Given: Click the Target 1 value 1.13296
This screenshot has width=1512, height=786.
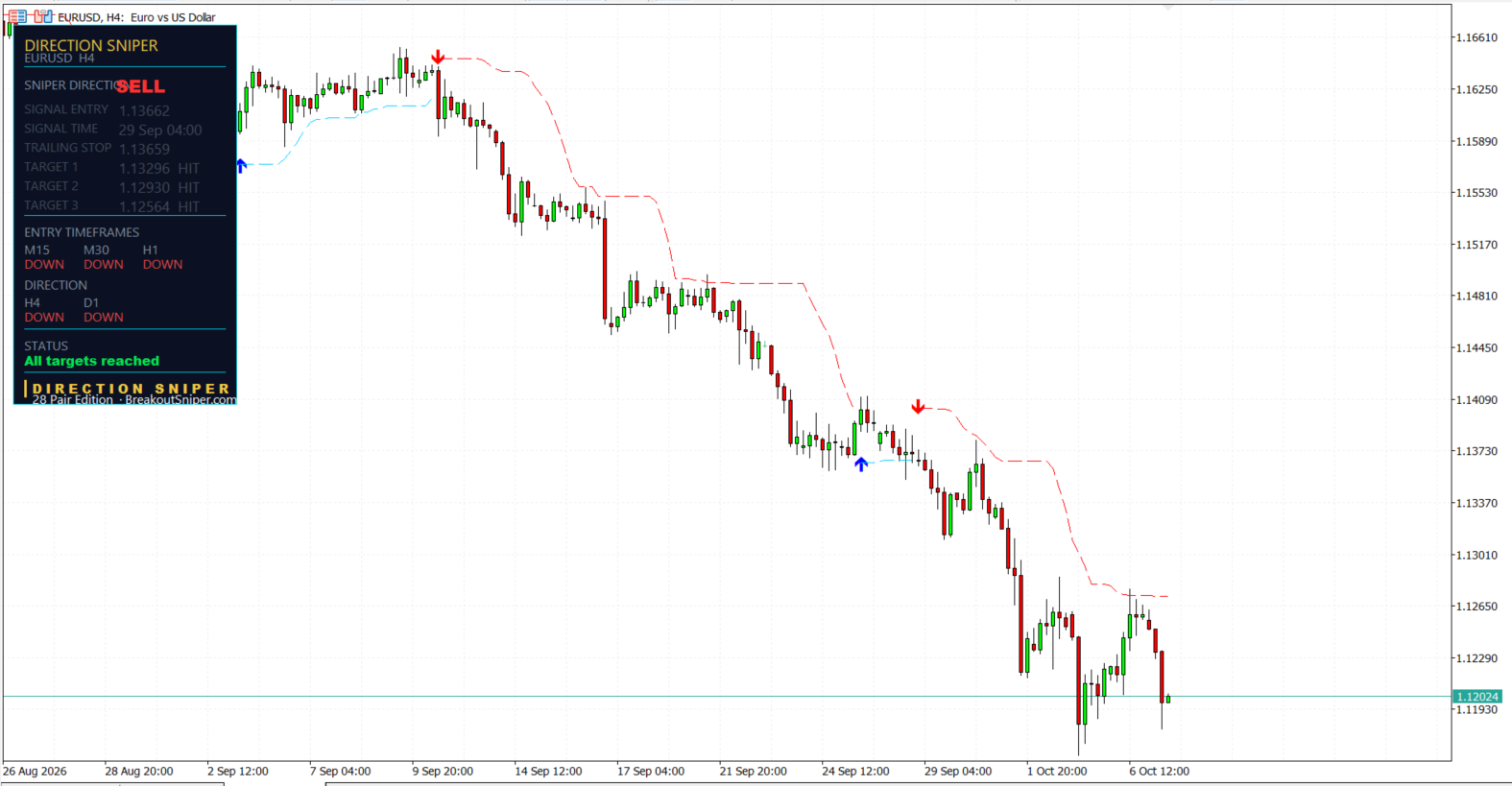Looking at the screenshot, I should tap(144, 169).
